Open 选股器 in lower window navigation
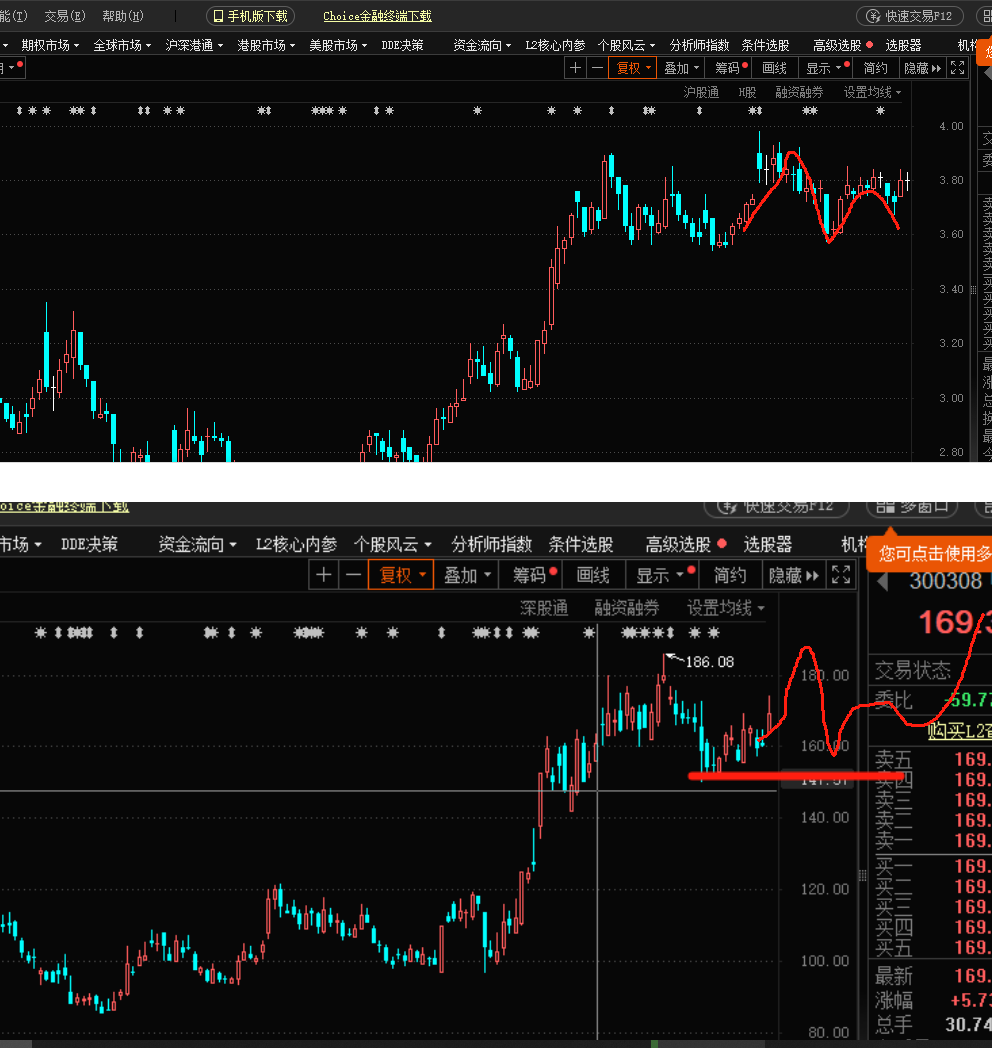 [x=767, y=544]
